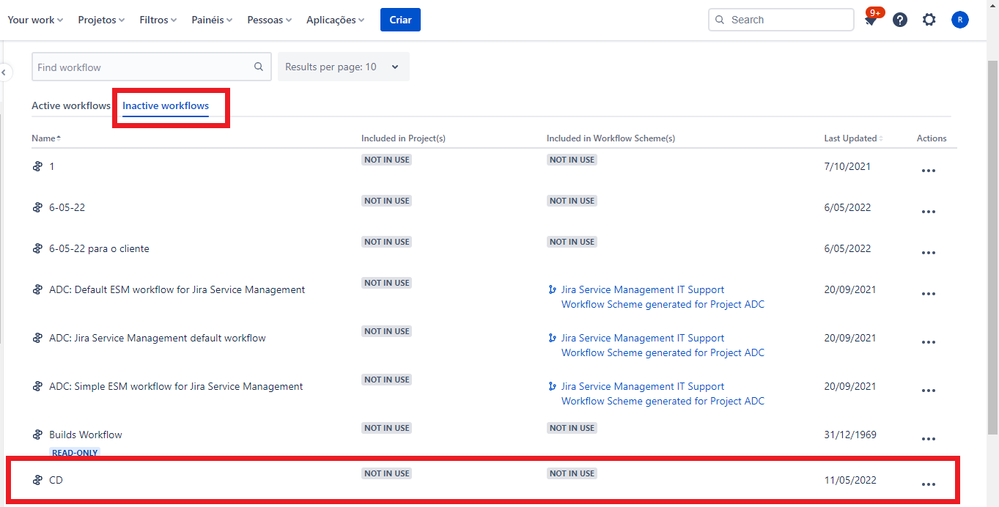The image size is (999, 507).
Task: Open Jira Service Management IT Support scheme in ADC: Simple ESM row
Action: [663, 394]
